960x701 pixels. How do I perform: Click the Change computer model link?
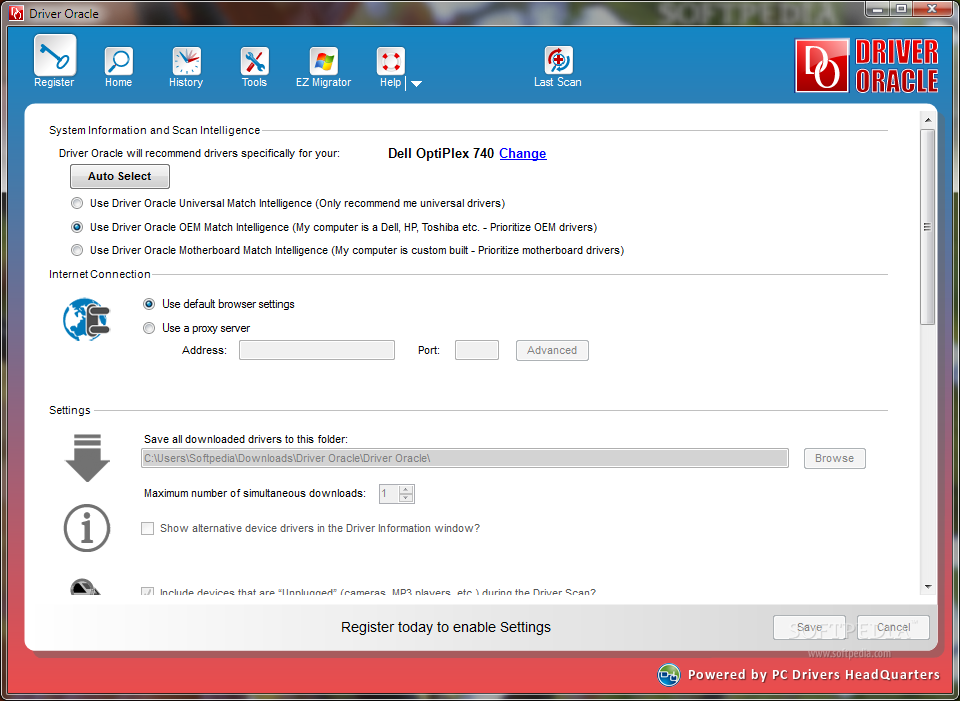(523, 154)
